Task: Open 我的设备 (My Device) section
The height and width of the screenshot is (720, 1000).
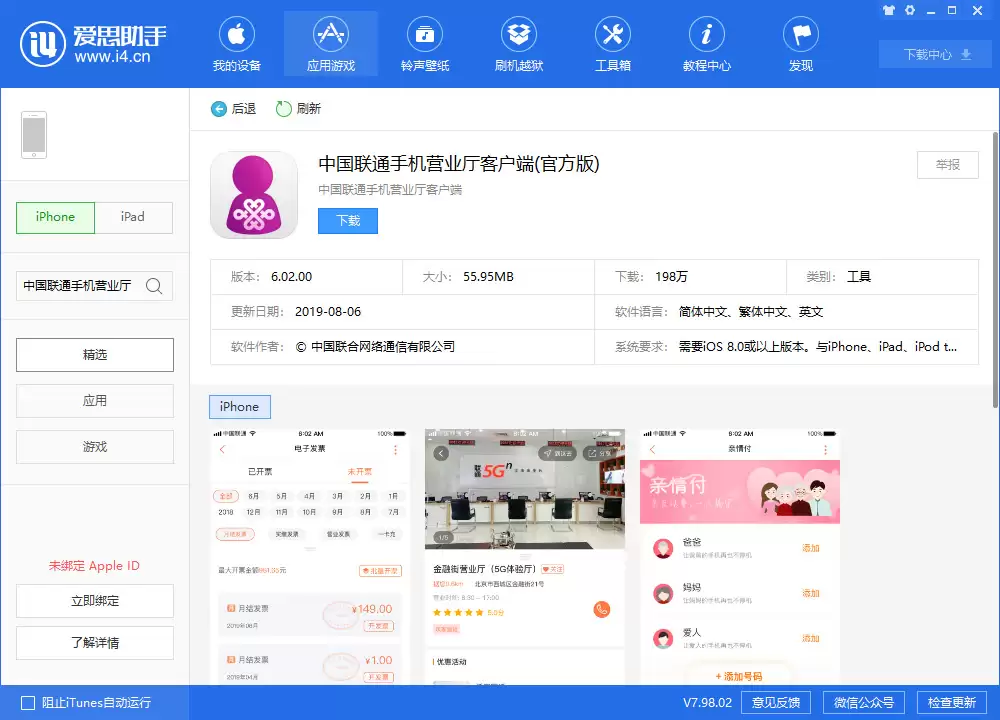Action: pyautogui.click(x=237, y=45)
